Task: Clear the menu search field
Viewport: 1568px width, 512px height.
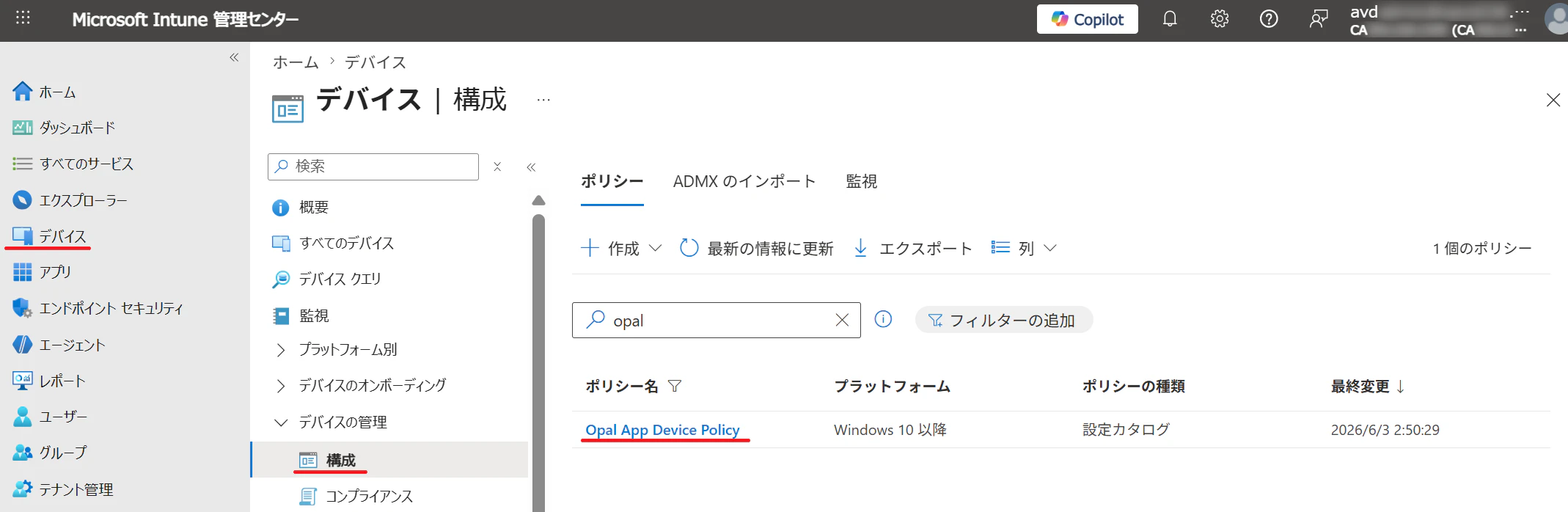Action: click(x=497, y=167)
